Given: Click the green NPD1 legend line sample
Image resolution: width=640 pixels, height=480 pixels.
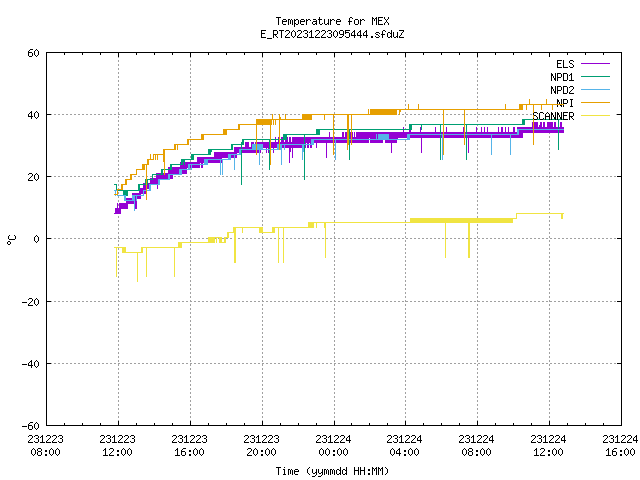Looking at the screenshot, I should coord(595,76).
